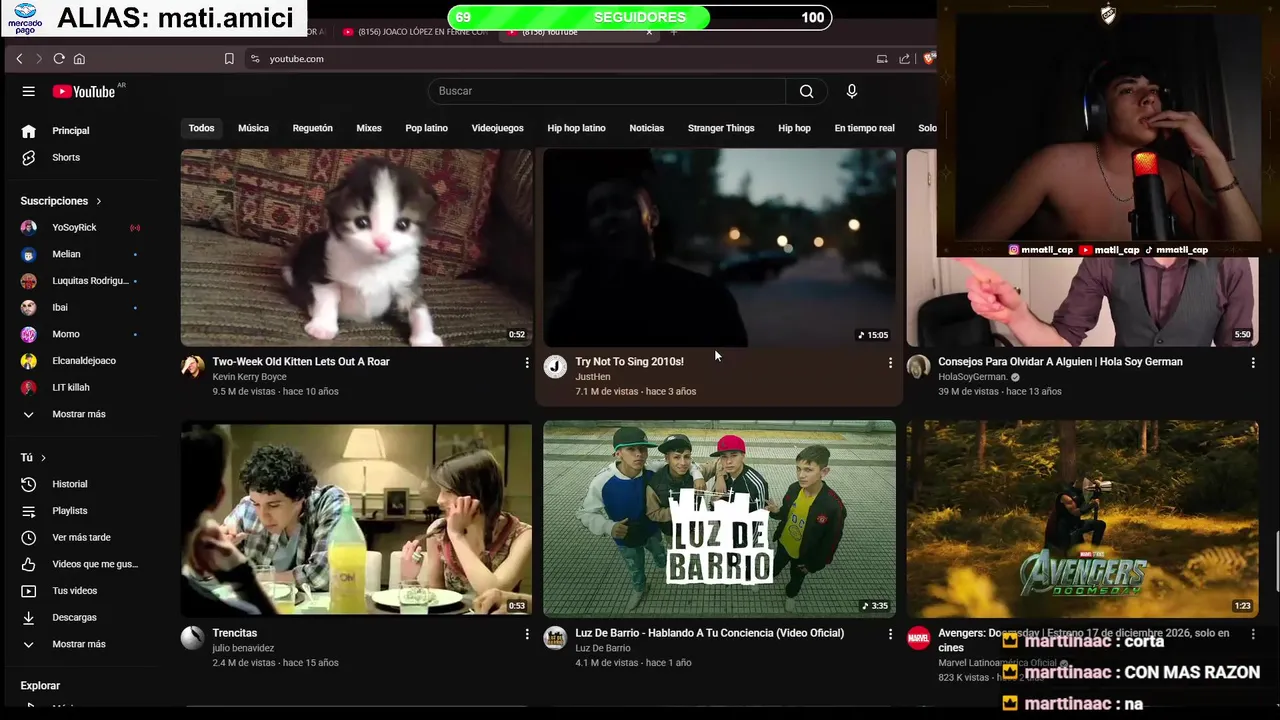Open Luquitas Rodriguez subscription channel
Image resolution: width=1280 pixels, height=720 pixels.
click(x=83, y=281)
